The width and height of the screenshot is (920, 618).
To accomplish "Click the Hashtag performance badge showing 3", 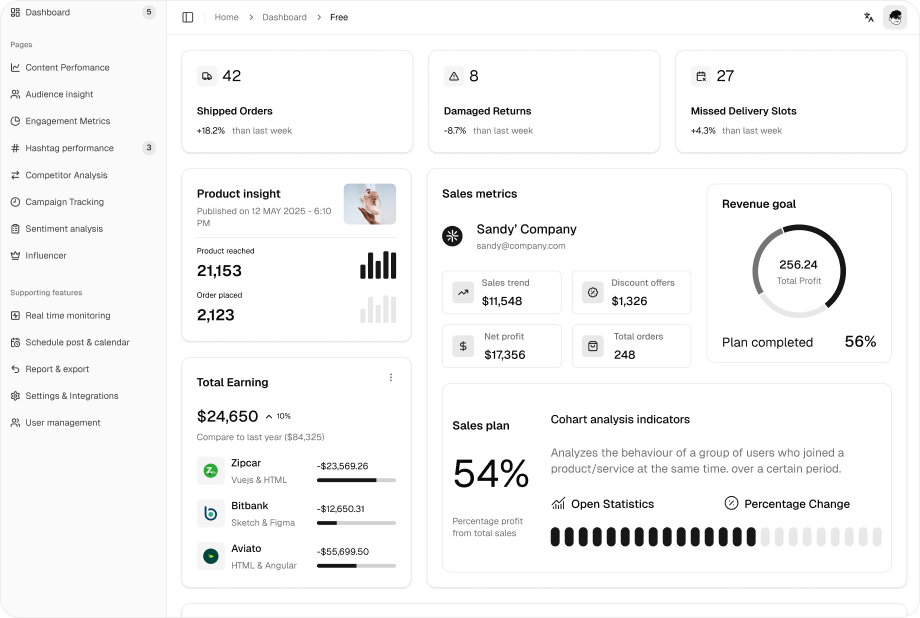I will [x=149, y=148].
